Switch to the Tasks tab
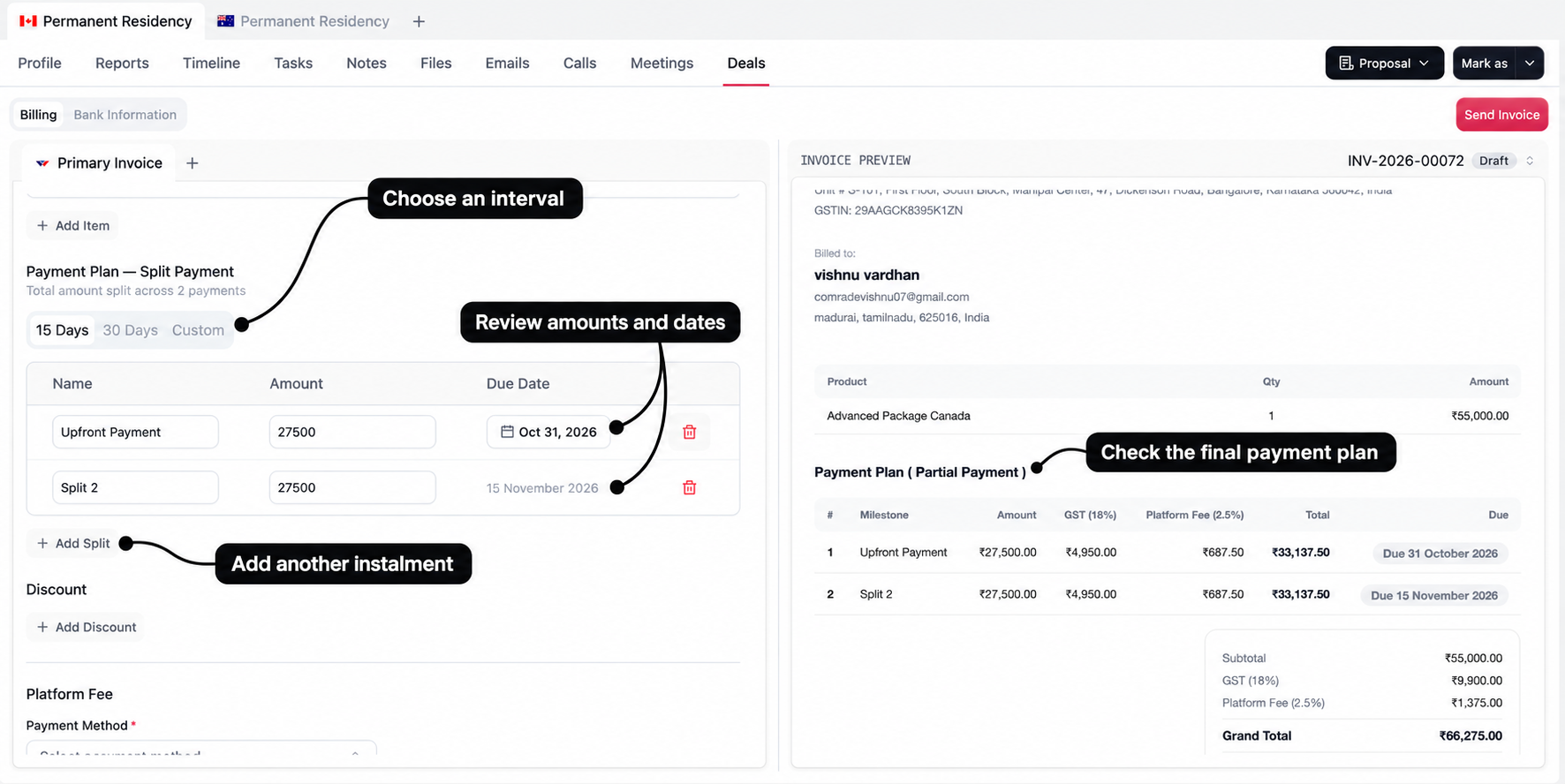Screen dimensions: 1565x784 click(x=293, y=64)
